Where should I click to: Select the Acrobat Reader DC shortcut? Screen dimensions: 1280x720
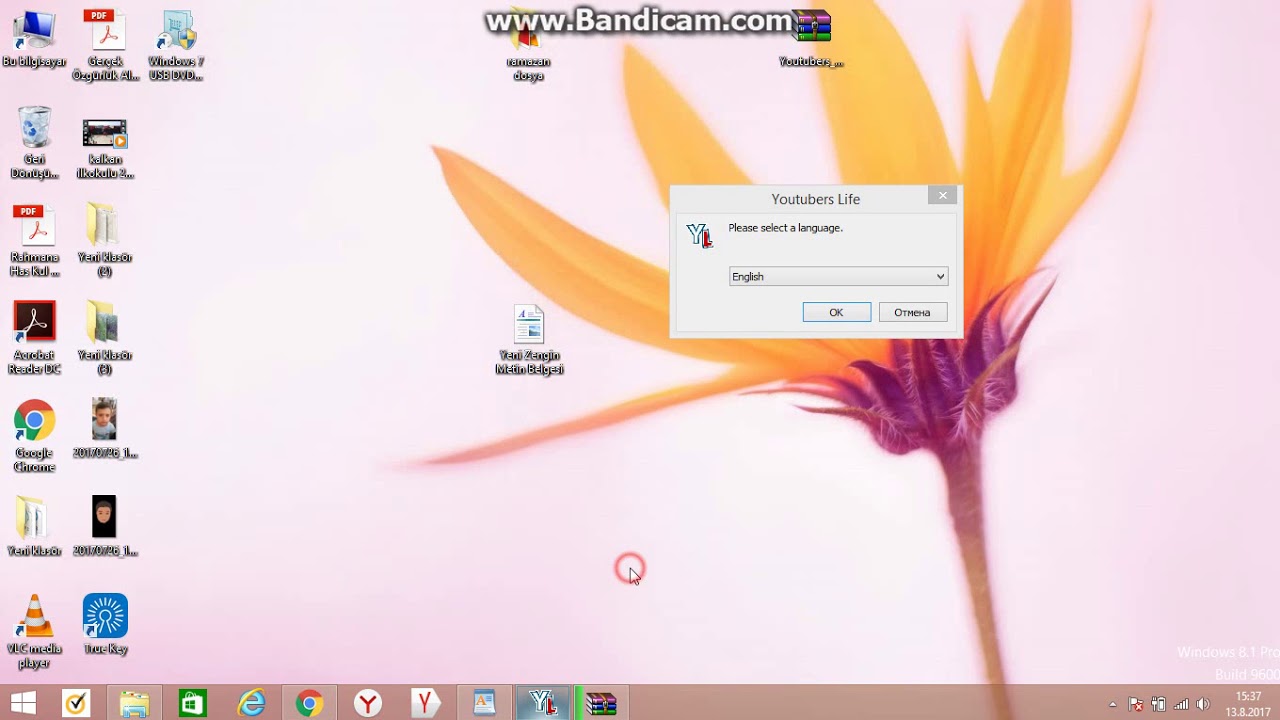(x=34, y=339)
